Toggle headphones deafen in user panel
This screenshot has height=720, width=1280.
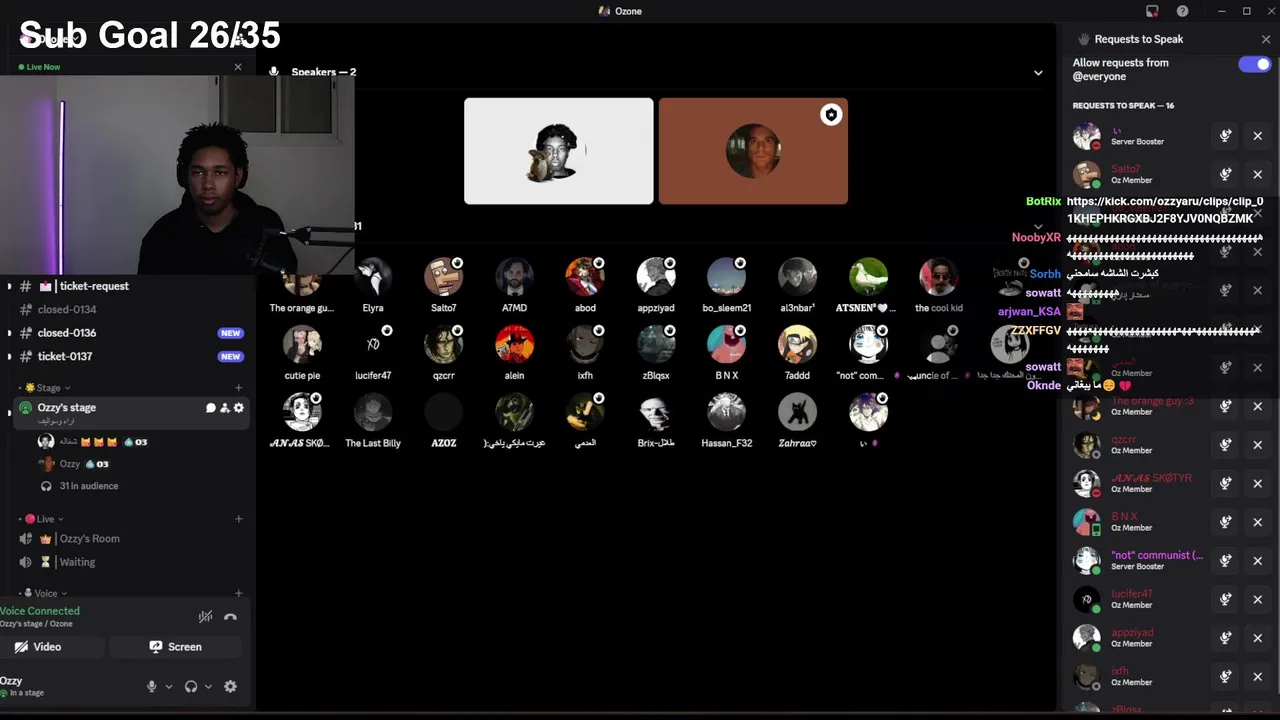click(191, 686)
